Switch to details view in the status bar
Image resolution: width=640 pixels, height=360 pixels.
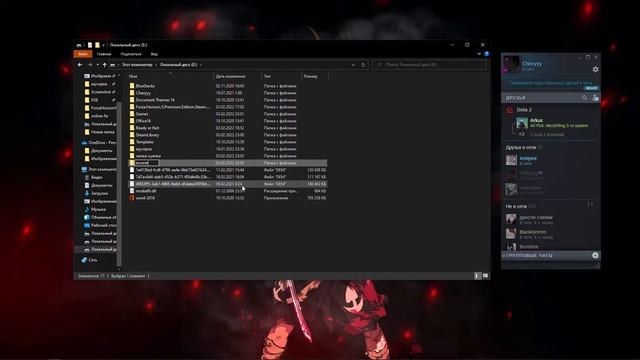click(x=478, y=276)
